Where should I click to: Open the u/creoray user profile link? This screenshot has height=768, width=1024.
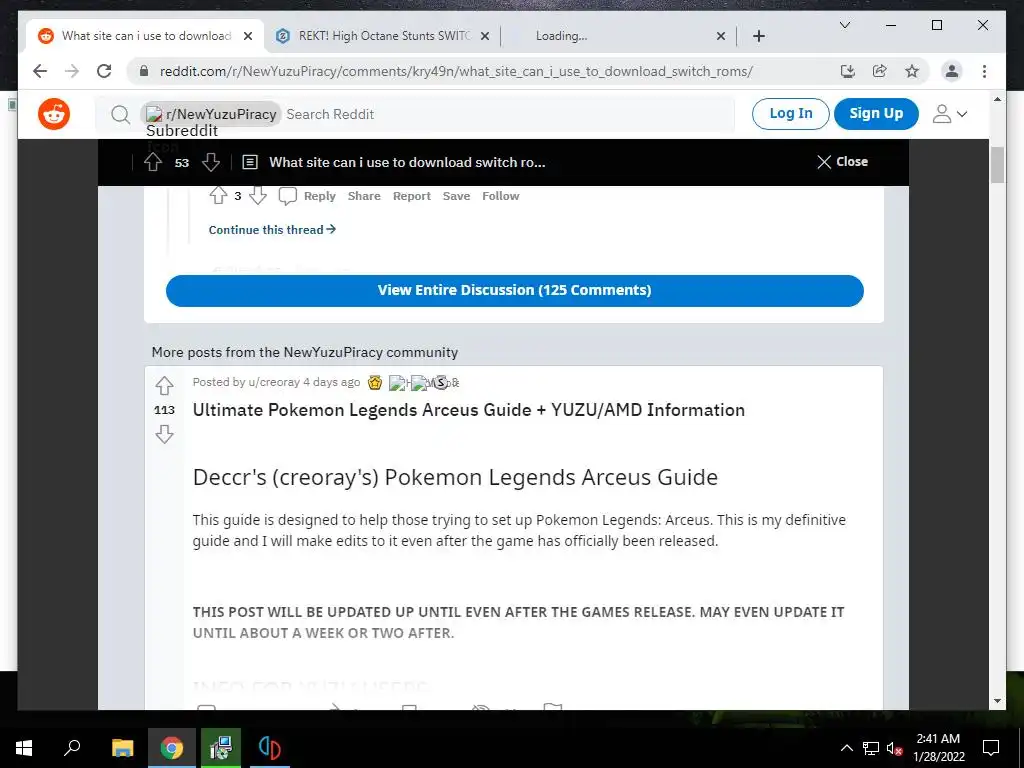tap(274, 382)
